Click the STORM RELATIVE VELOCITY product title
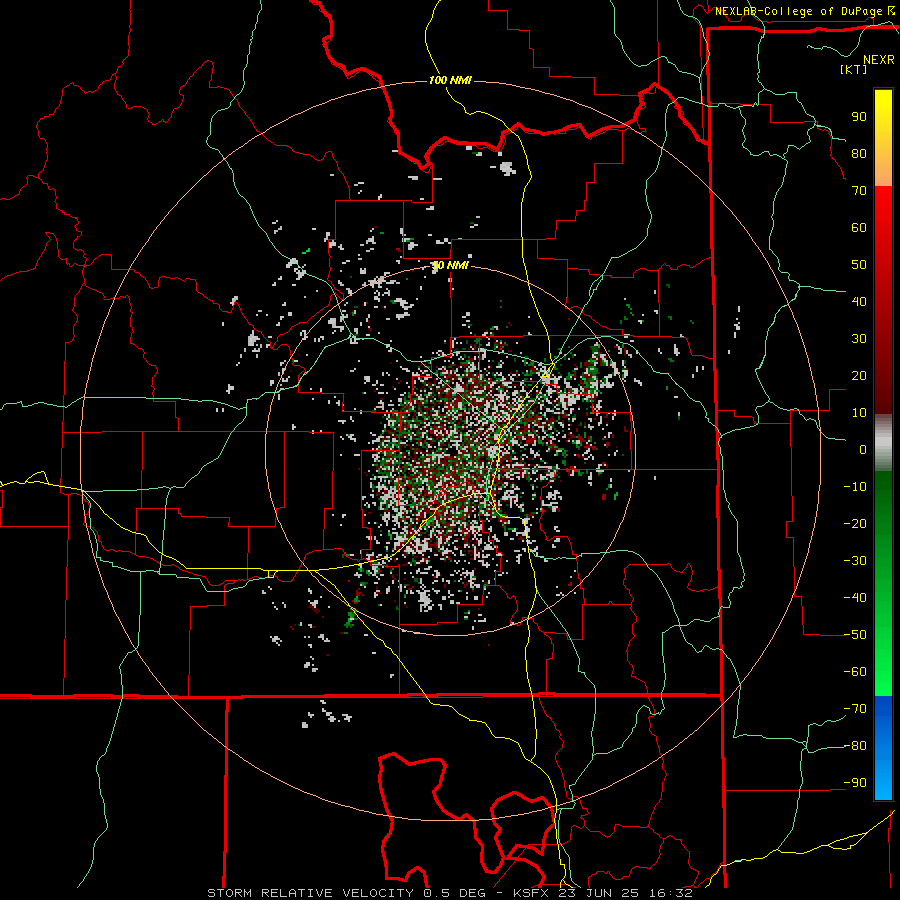900x900 pixels. click(310, 893)
